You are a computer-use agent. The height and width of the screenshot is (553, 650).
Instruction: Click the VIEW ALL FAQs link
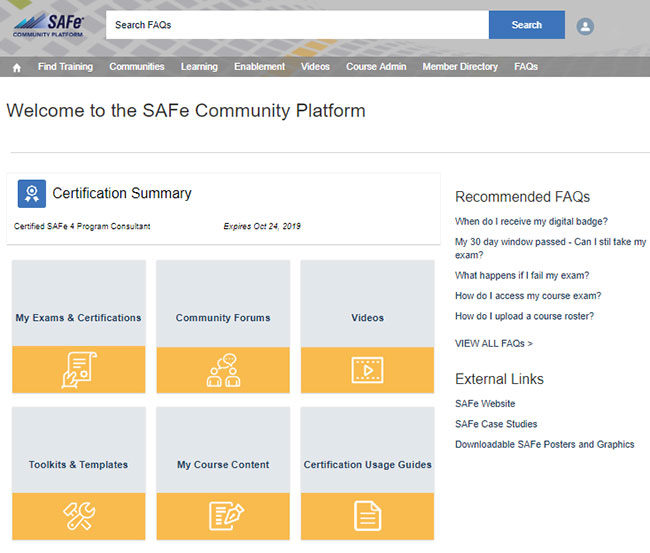coord(494,344)
